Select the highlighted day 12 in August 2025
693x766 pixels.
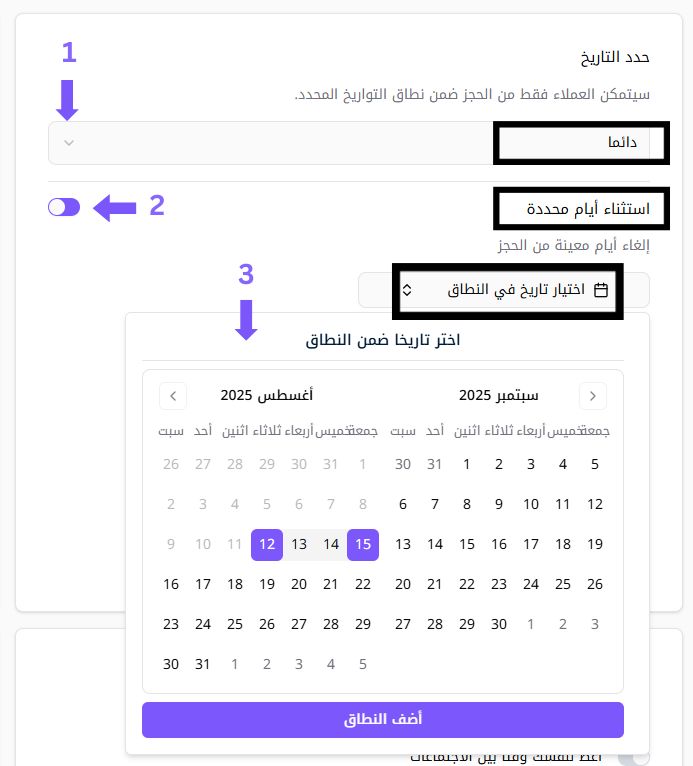(267, 545)
